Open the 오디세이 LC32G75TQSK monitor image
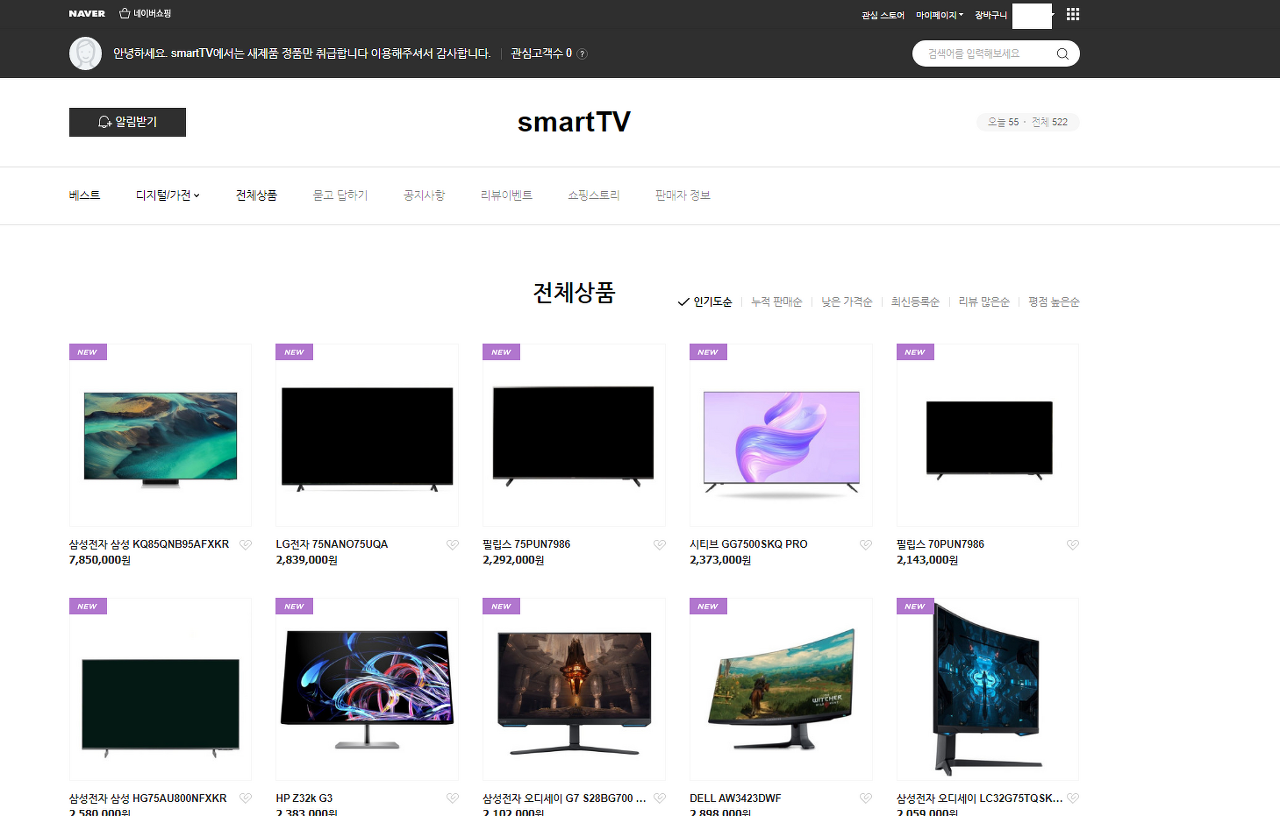This screenshot has width=1280, height=816. [988, 689]
